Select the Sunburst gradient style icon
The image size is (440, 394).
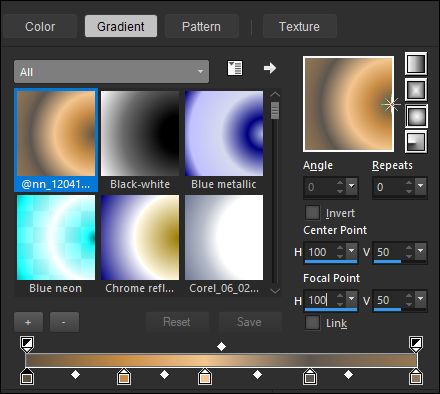(416, 115)
